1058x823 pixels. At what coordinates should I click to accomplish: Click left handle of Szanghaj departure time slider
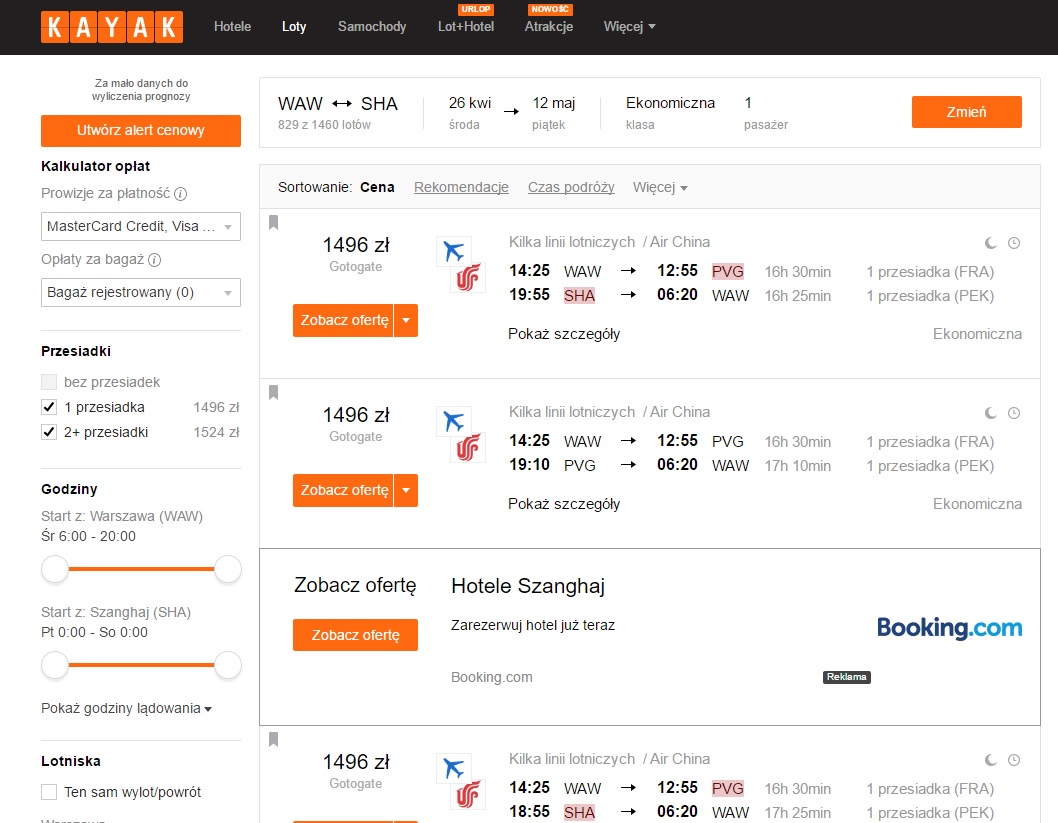(55, 664)
